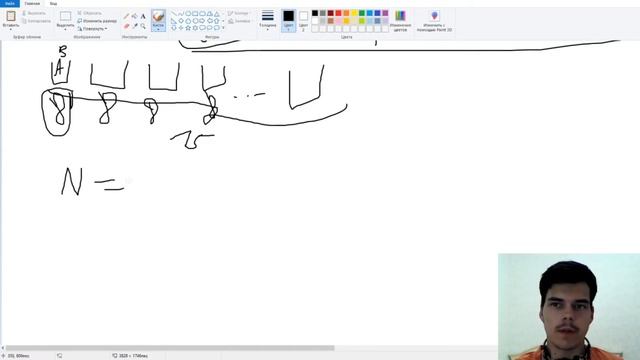640x360 pixels.
Task: Pick the green color swatch
Action: [362, 13]
